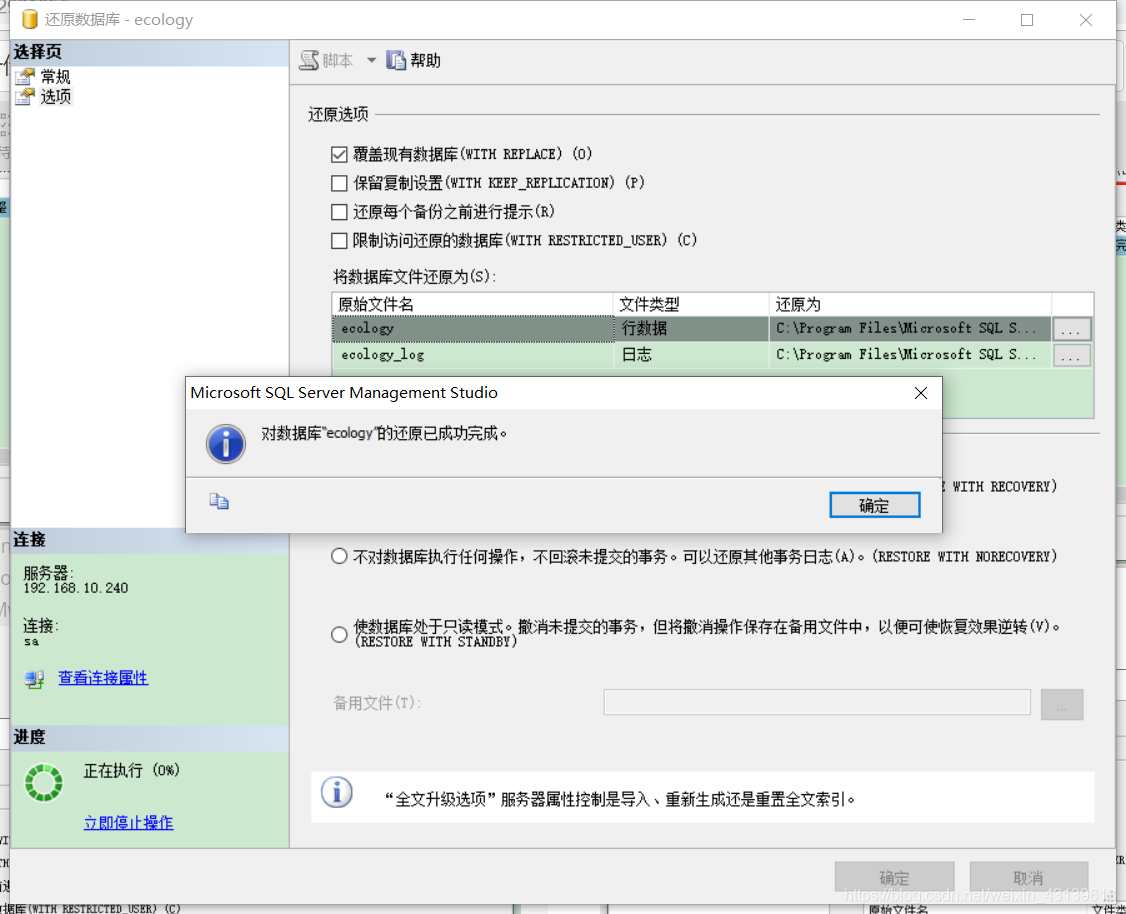Open the 脚本 dropdown arrow
The height and width of the screenshot is (914, 1126).
coord(370,59)
